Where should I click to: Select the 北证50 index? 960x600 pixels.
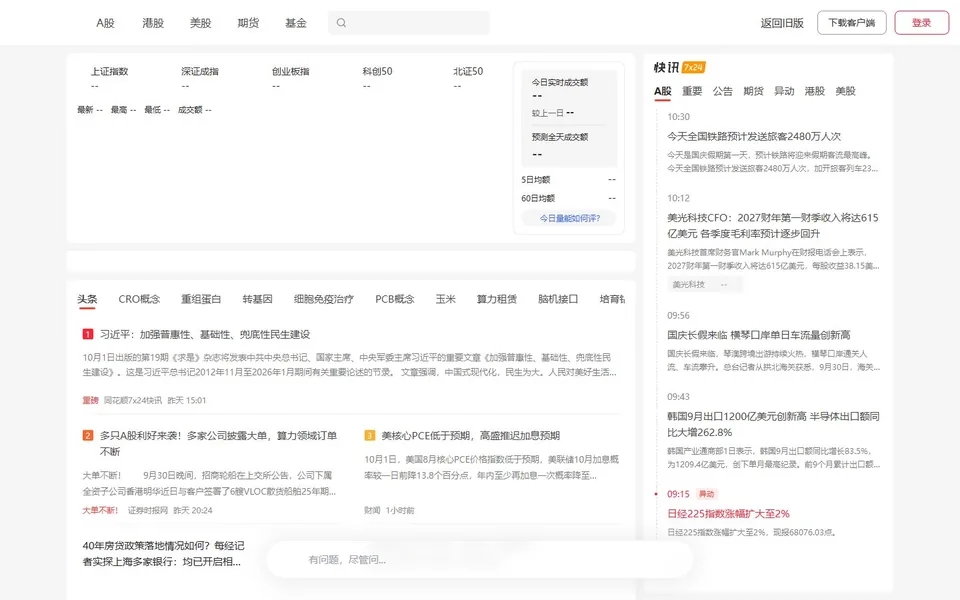tap(468, 71)
